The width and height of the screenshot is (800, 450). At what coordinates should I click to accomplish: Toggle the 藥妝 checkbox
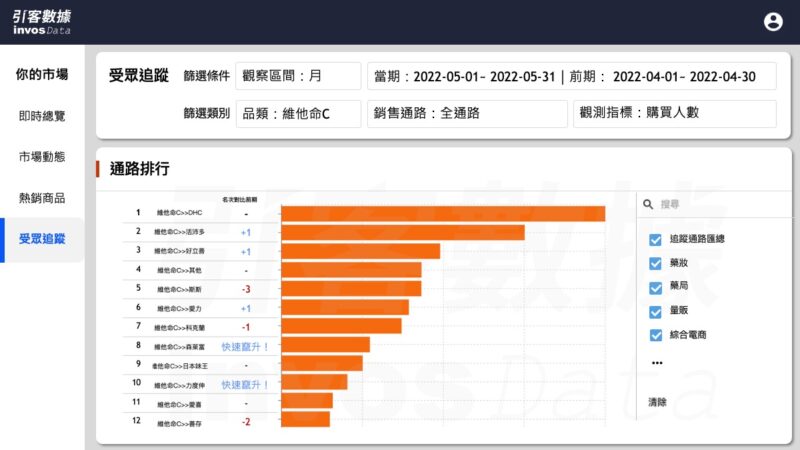coord(656,264)
